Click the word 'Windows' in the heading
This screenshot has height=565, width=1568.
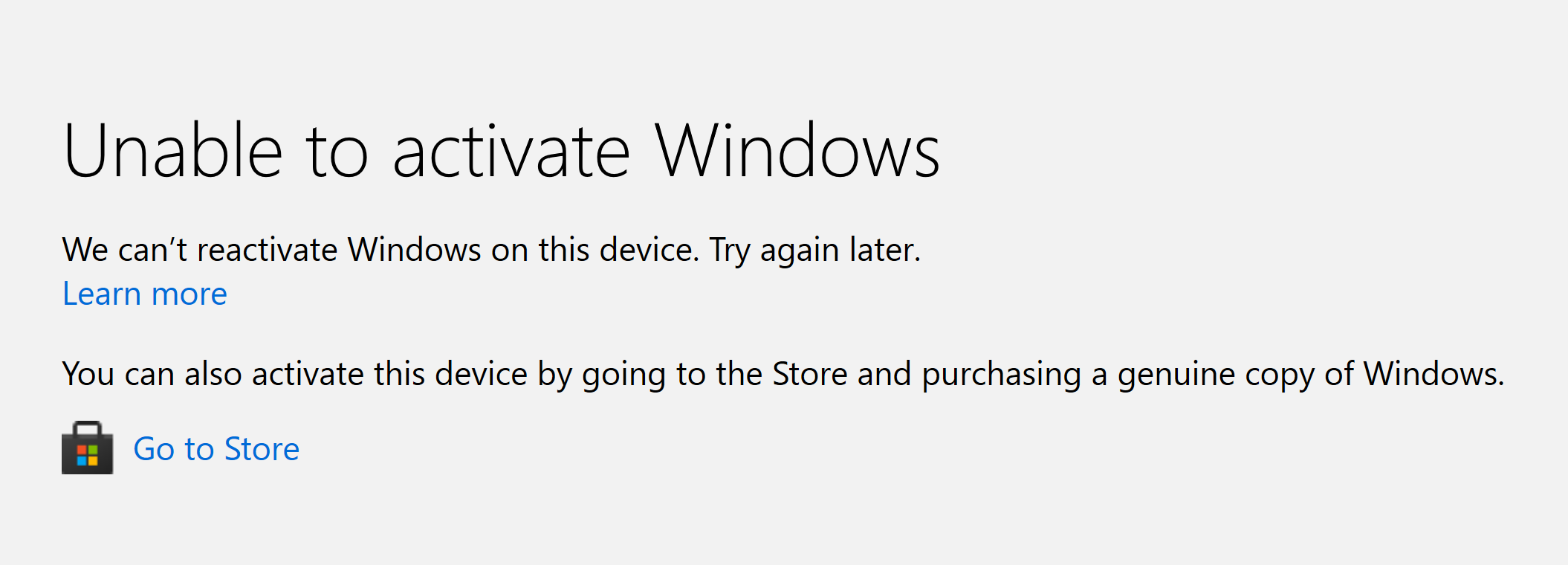(797, 152)
